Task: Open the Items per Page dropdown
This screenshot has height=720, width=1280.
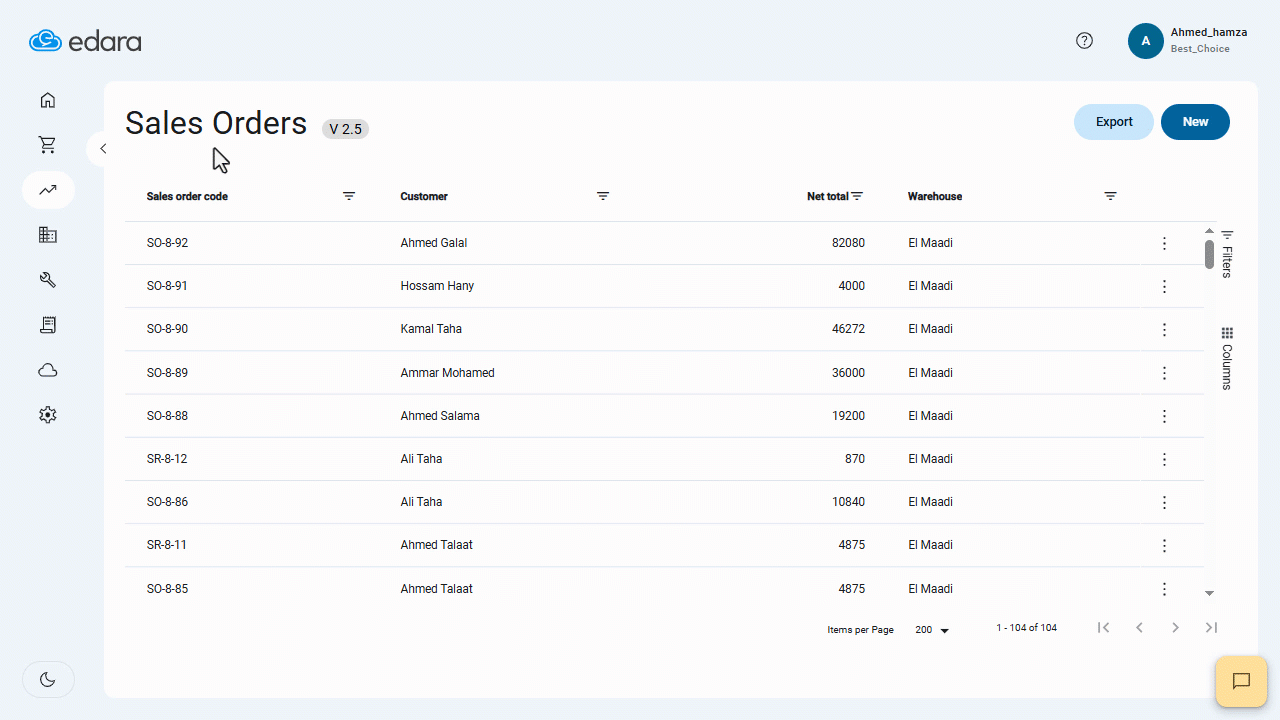Action: (932, 630)
